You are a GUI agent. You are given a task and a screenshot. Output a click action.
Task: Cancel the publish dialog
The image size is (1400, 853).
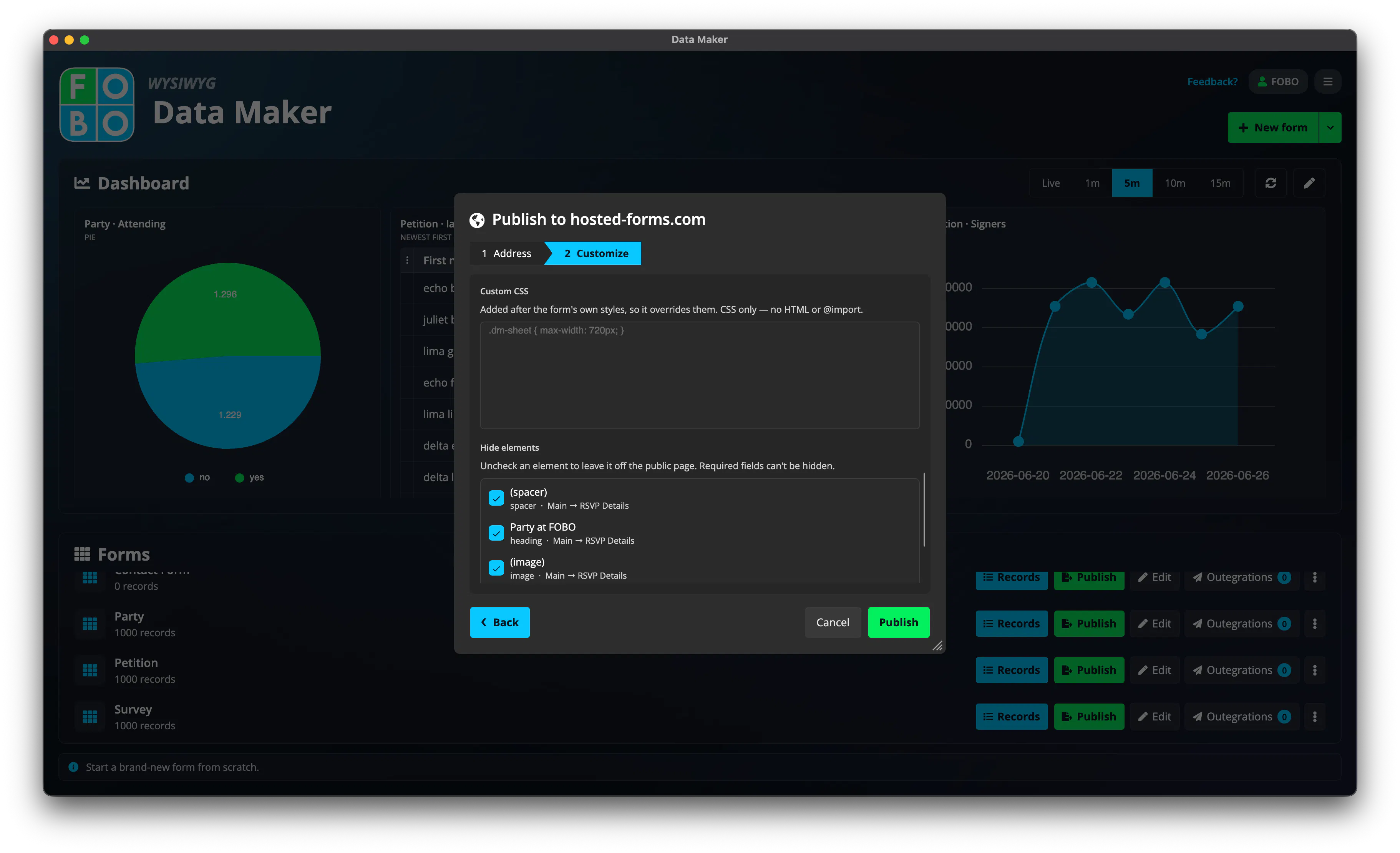pyautogui.click(x=833, y=622)
